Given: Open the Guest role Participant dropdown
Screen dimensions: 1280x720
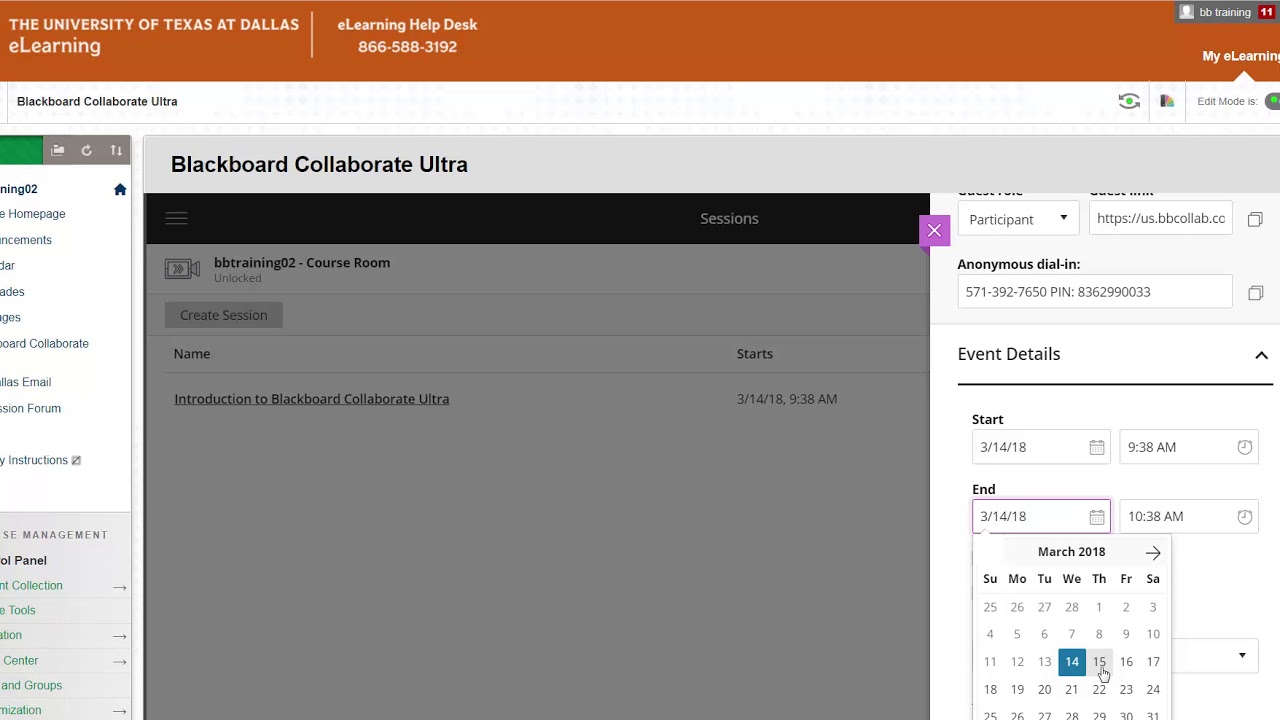Looking at the screenshot, I should pyautogui.click(x=1018, y=219).
